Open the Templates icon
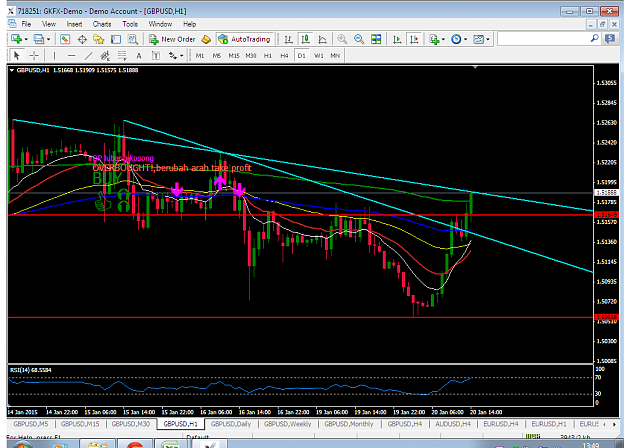Screen dimensions: 625x448 [x=478, y=39]
